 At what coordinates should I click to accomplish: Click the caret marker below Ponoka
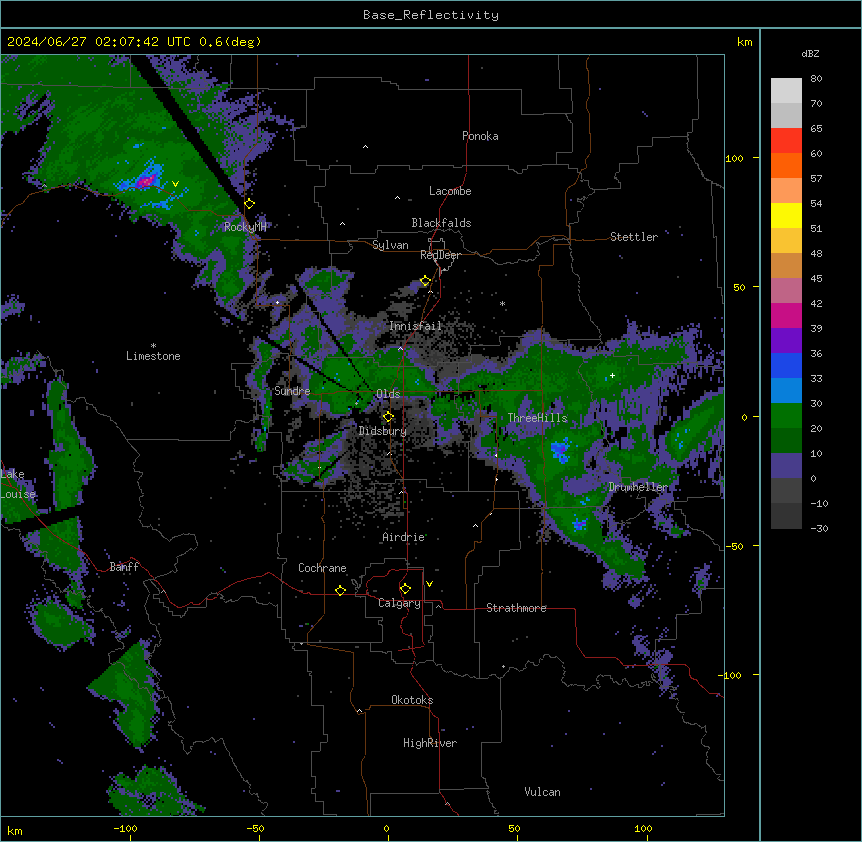366,147
